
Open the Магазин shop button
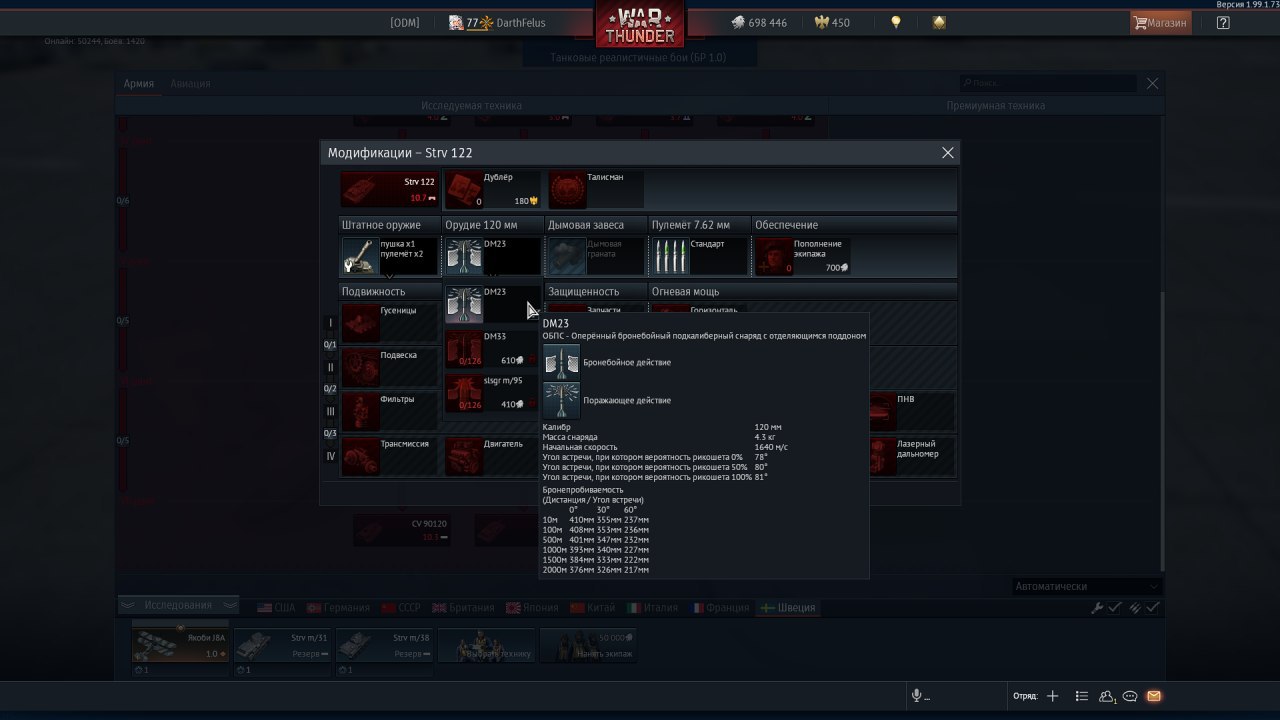[1160, 22]
